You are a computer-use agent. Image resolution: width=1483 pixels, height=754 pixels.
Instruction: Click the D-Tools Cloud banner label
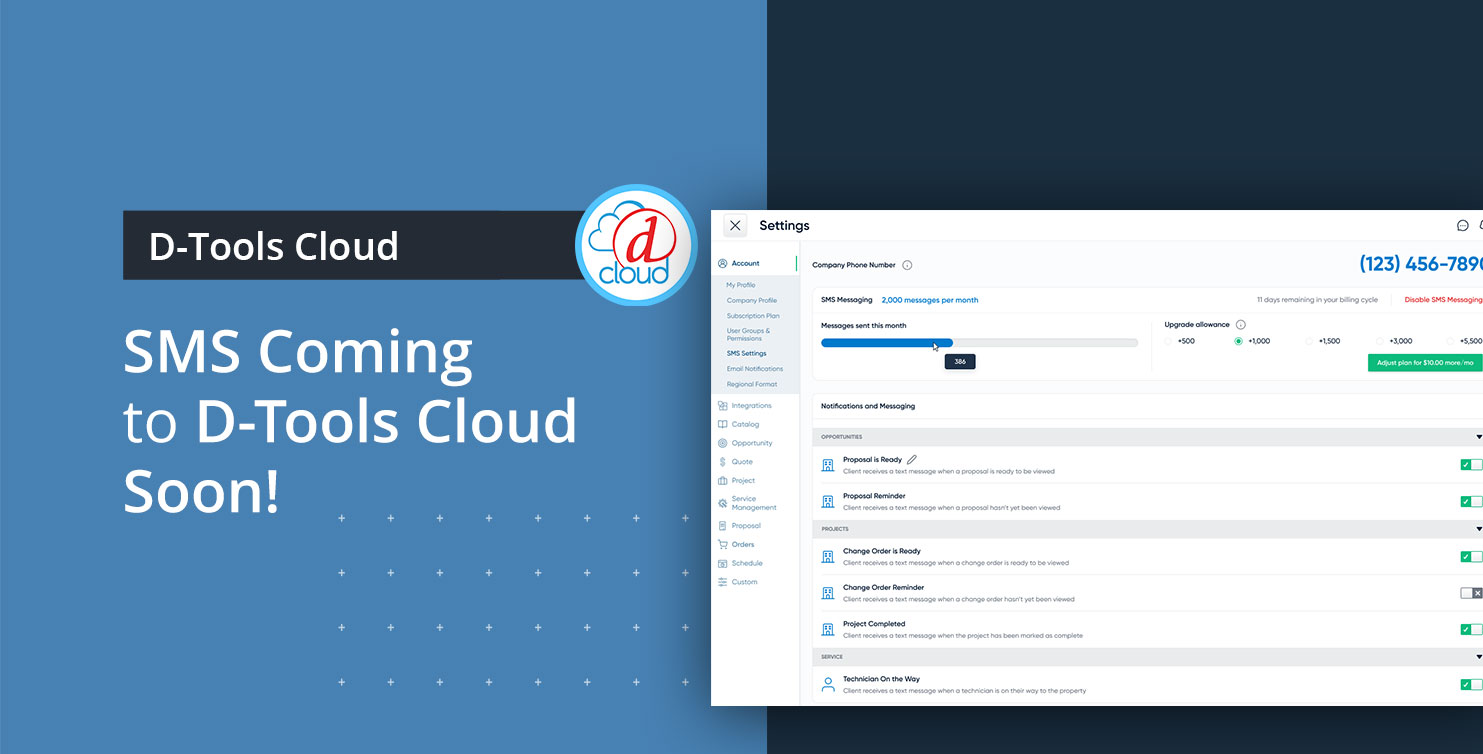[x=273, y=246]
